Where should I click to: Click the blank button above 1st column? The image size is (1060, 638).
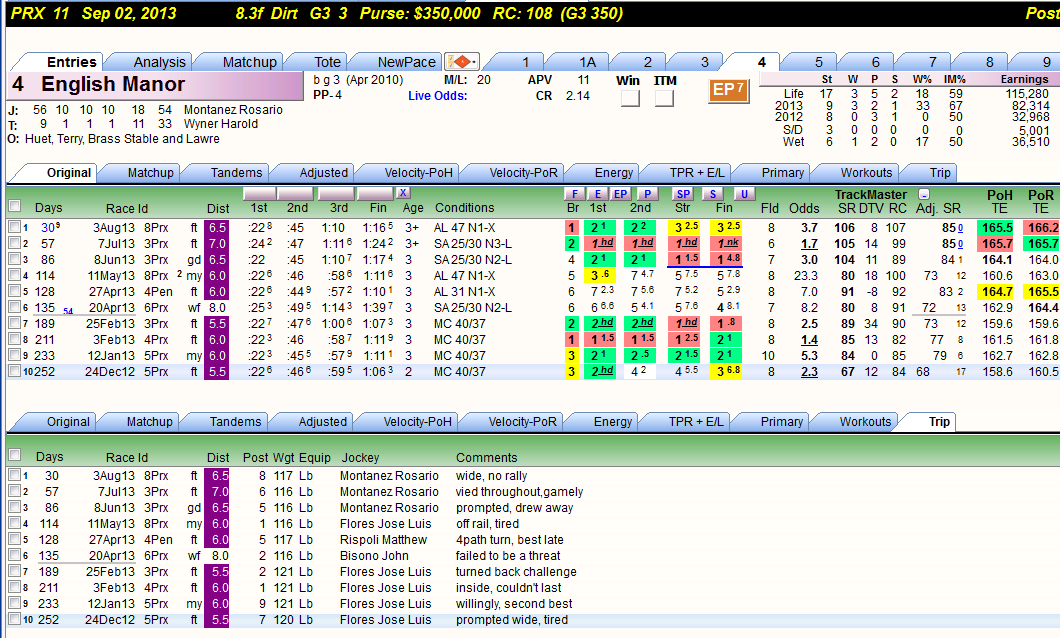(259, 194)
